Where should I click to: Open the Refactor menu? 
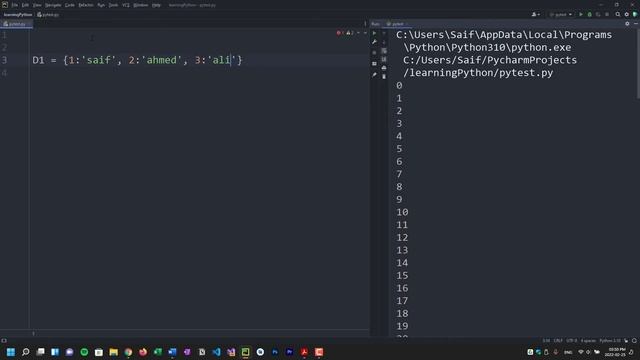coord(86,5)
